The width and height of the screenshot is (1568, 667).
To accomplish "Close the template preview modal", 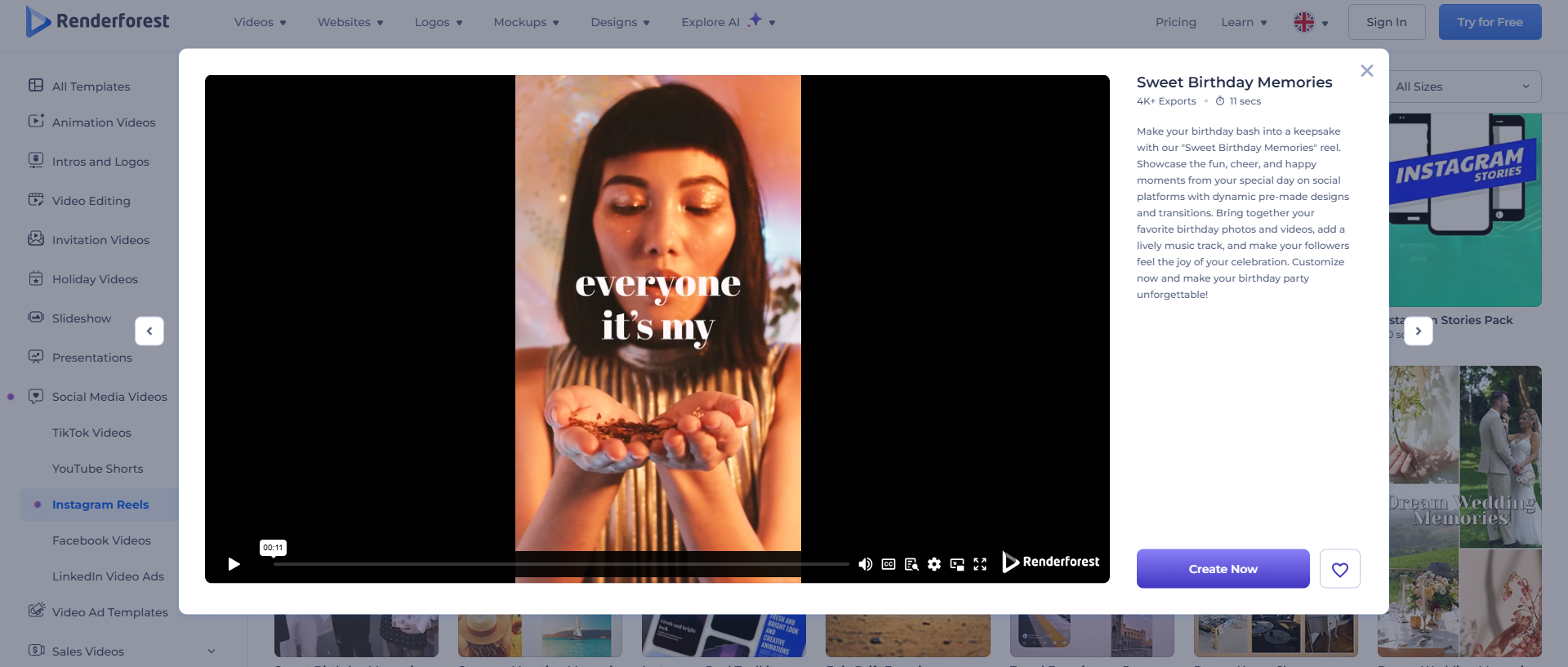I will coord(1367,71).
